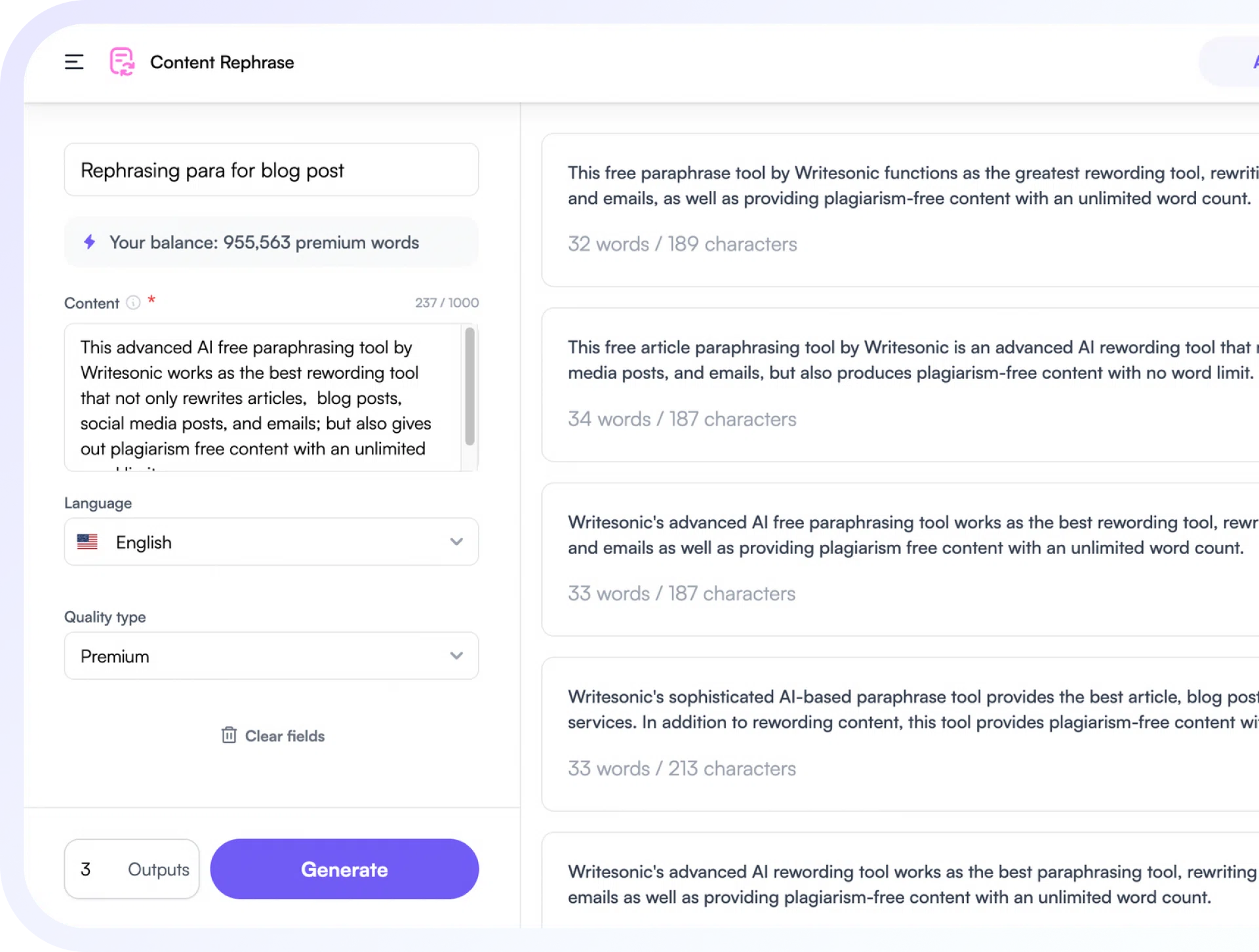Click the project title input field
The image size is (1259, 952).
272,169
